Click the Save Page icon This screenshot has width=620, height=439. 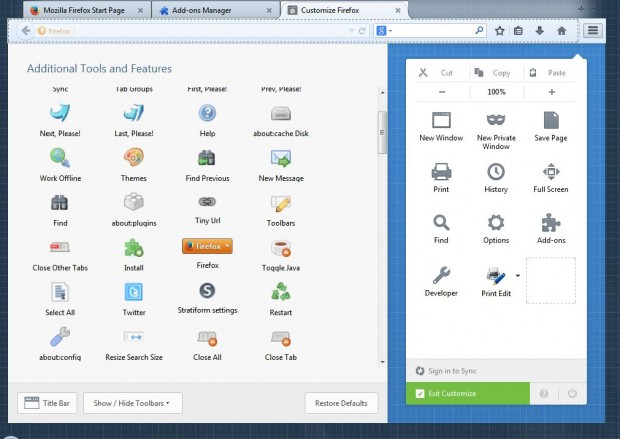[x=551, y=120]
